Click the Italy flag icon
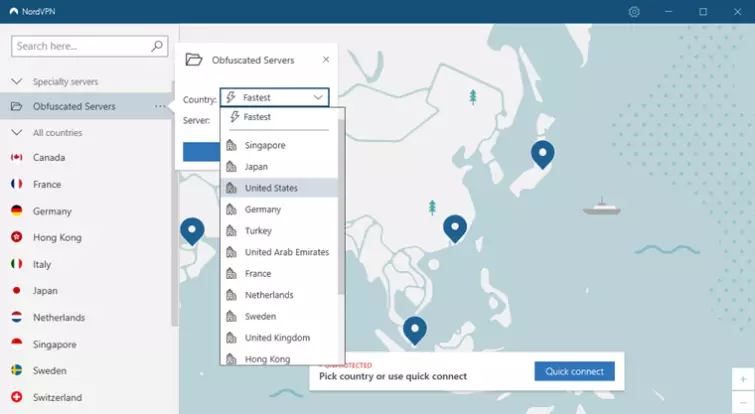 click(17, 264)
